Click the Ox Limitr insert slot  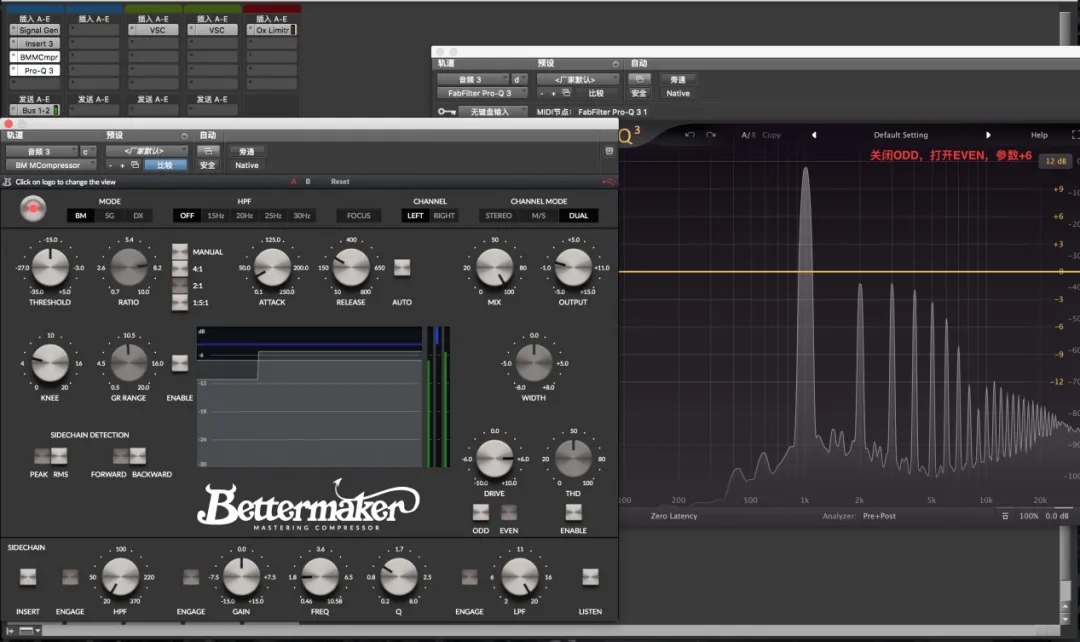coord(272,30)
